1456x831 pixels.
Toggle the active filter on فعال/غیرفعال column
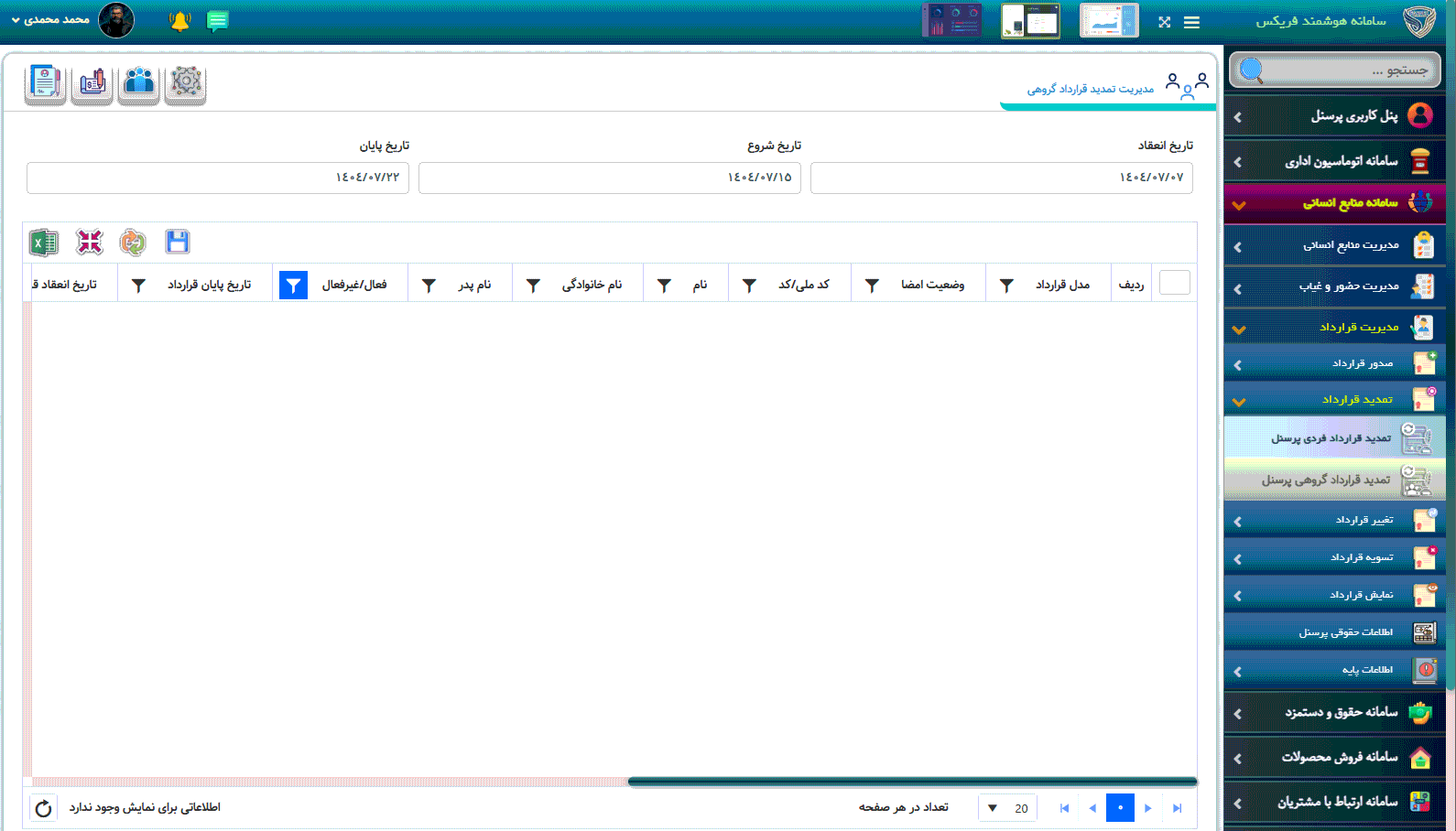tap(293, 286)
